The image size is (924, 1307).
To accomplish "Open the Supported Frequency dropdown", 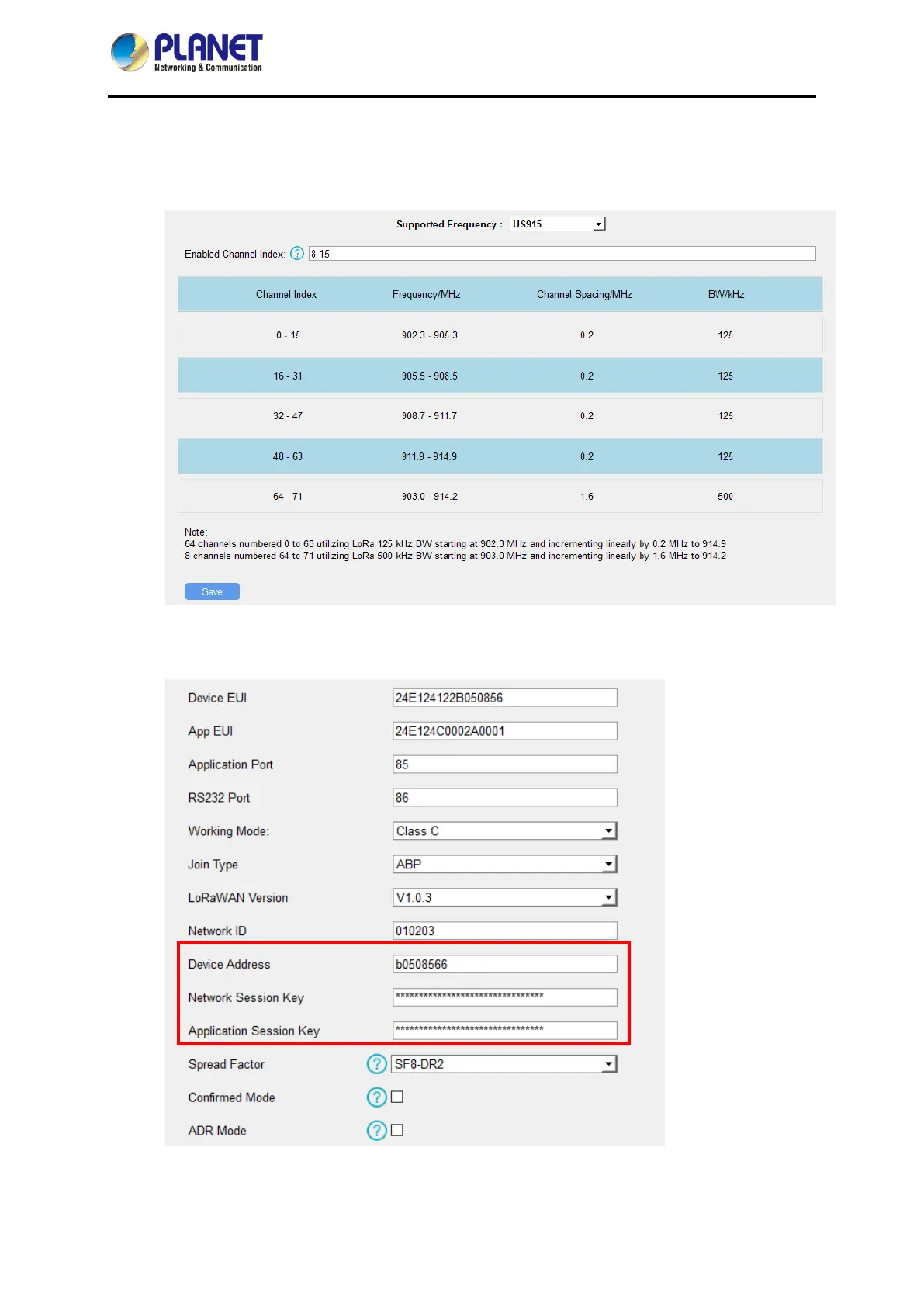I will pyautogui.click(x=557, y=224).
